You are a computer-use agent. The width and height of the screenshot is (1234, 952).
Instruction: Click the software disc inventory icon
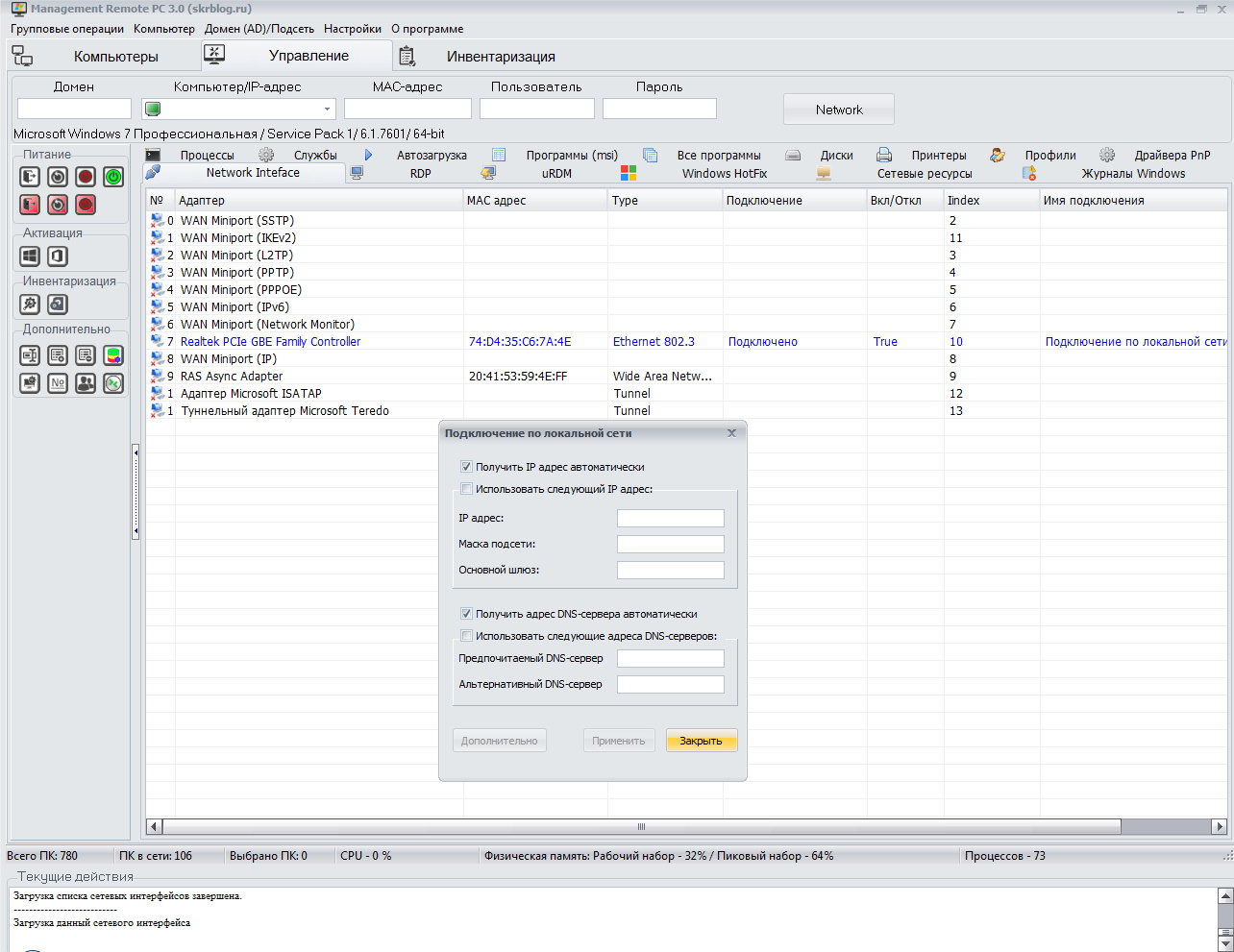pos(58,304)
